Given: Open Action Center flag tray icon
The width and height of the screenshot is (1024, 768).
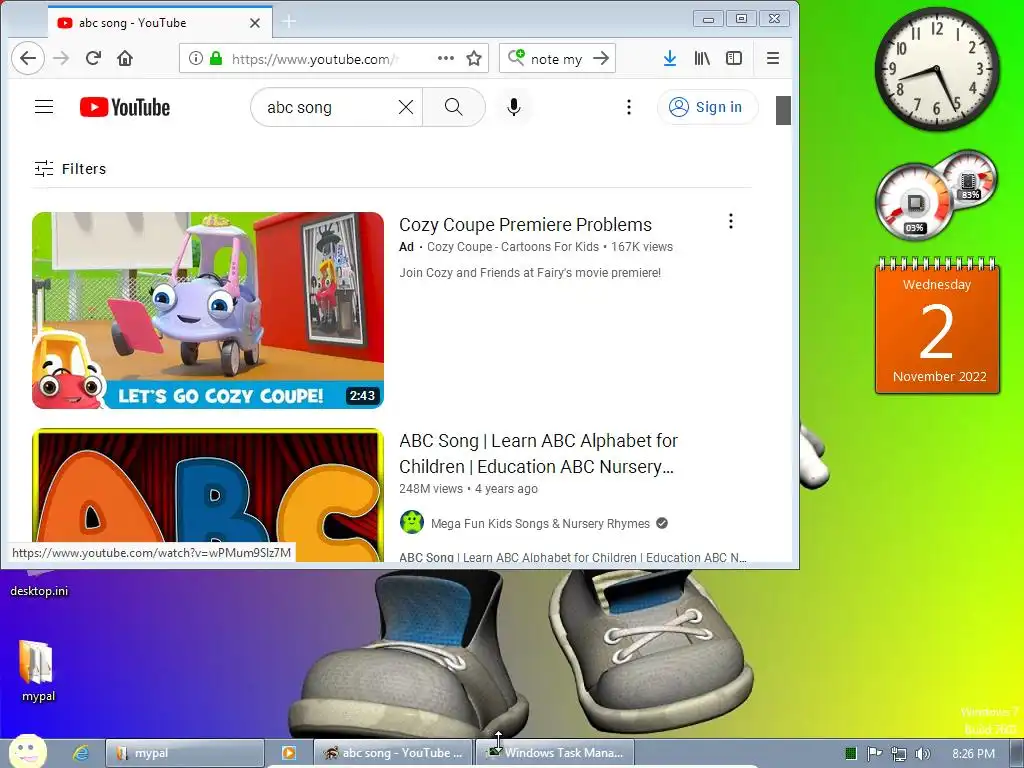Looking at the screenshot, I should 874,754.
